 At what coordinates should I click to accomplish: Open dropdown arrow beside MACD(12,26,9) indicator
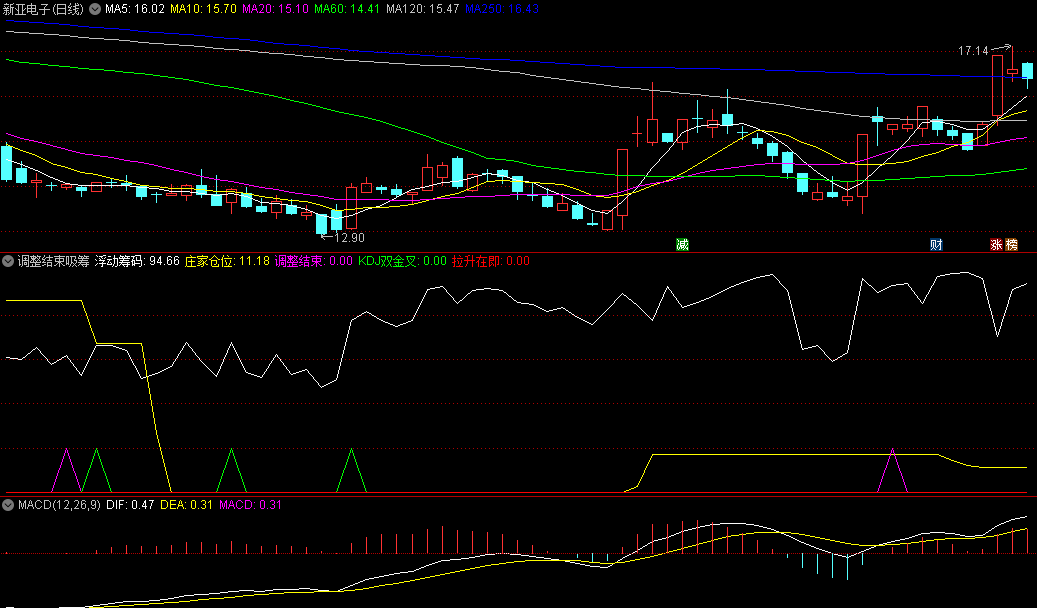pyautogui.click(x=8, y=505)
